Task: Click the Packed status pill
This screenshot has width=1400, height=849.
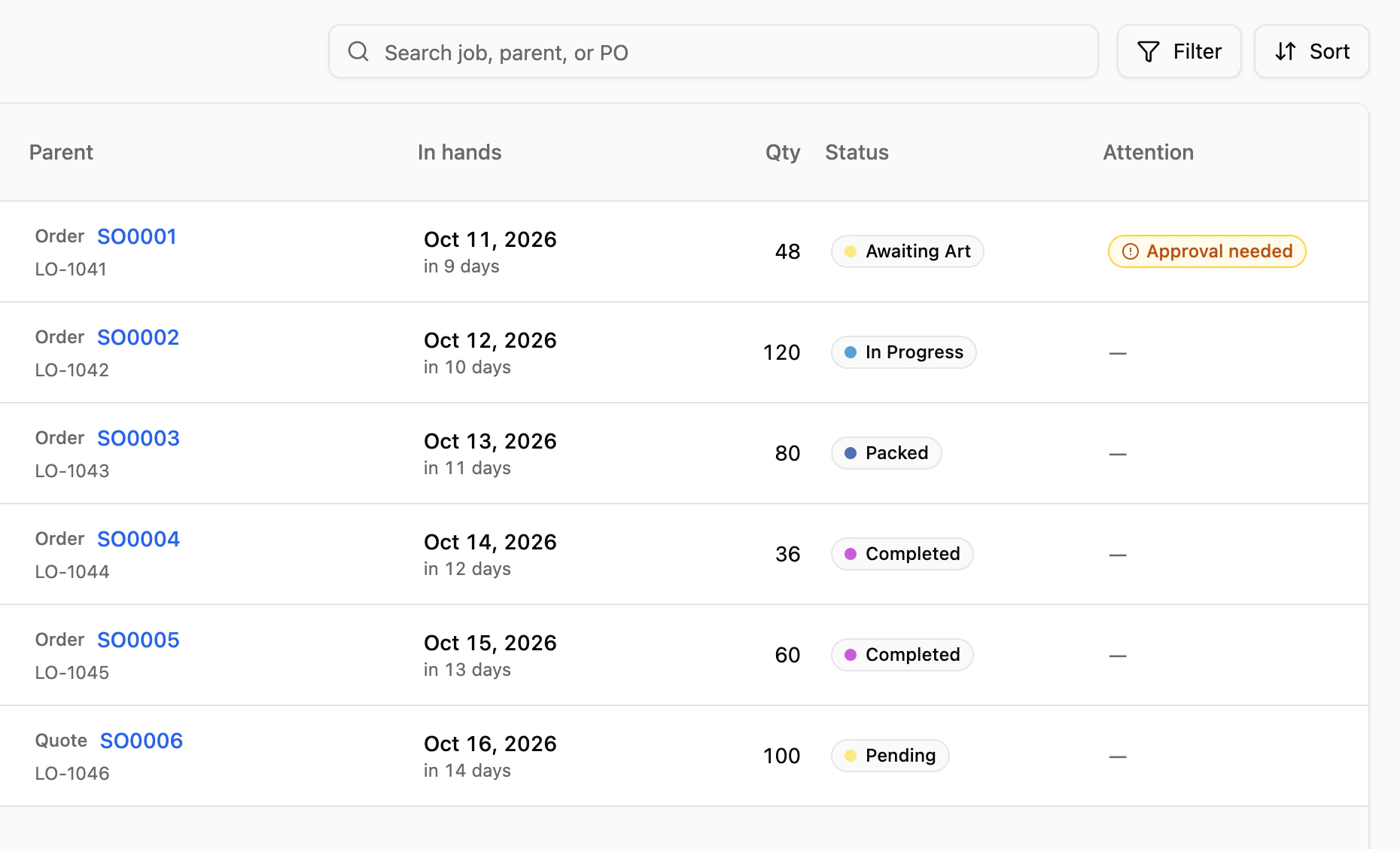Action: (x=886, y=453)
